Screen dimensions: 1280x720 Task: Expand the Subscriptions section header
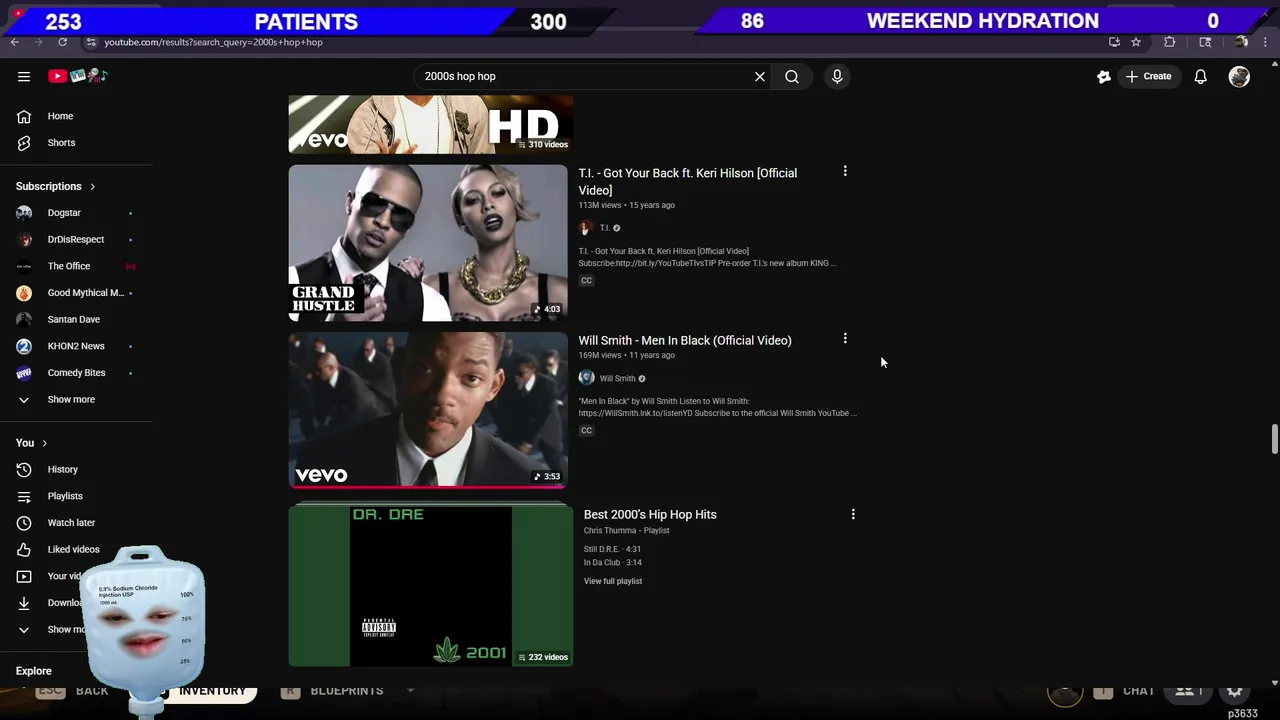[x=56, y=186]
